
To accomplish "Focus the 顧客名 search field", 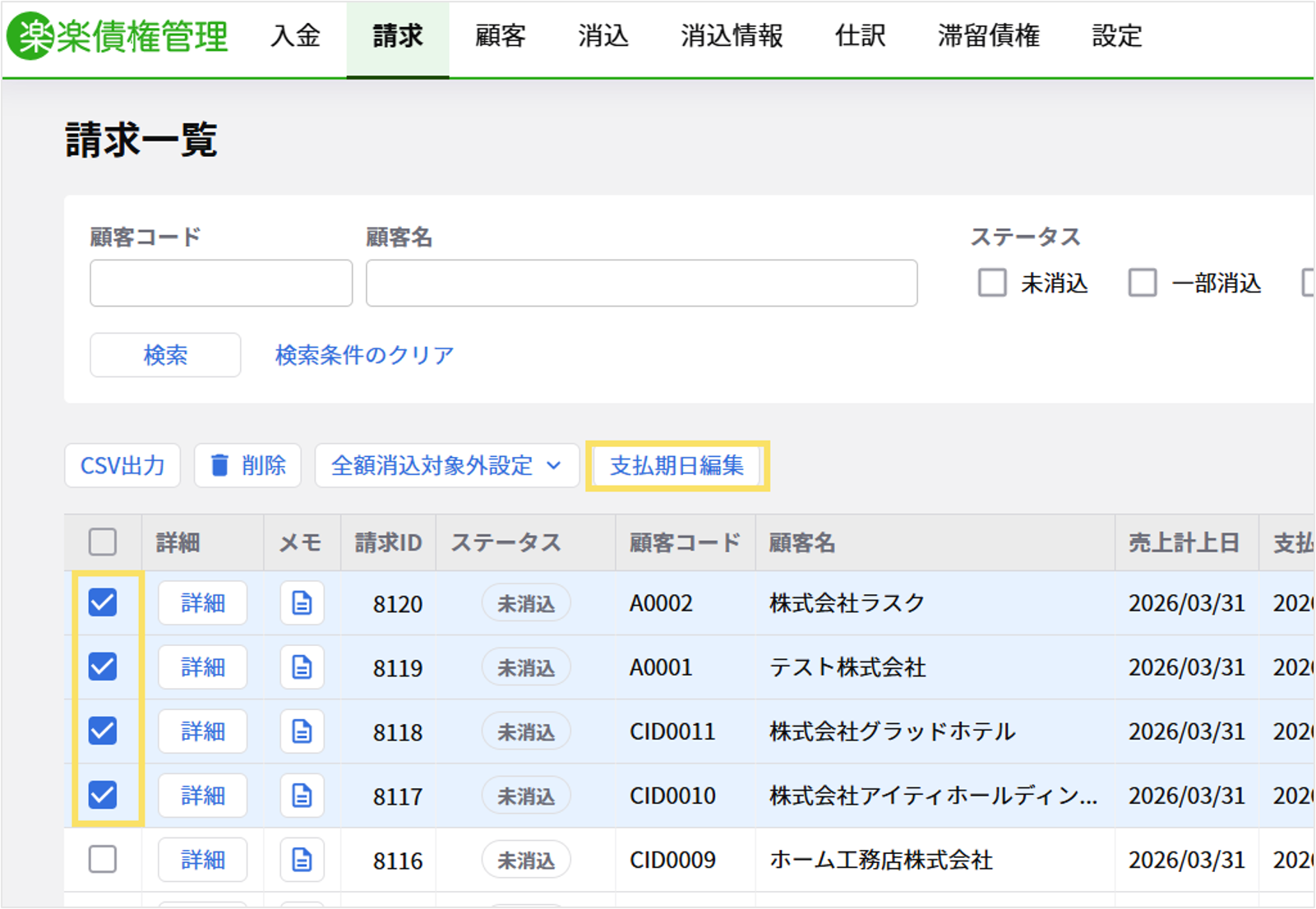I will (642, 284).
